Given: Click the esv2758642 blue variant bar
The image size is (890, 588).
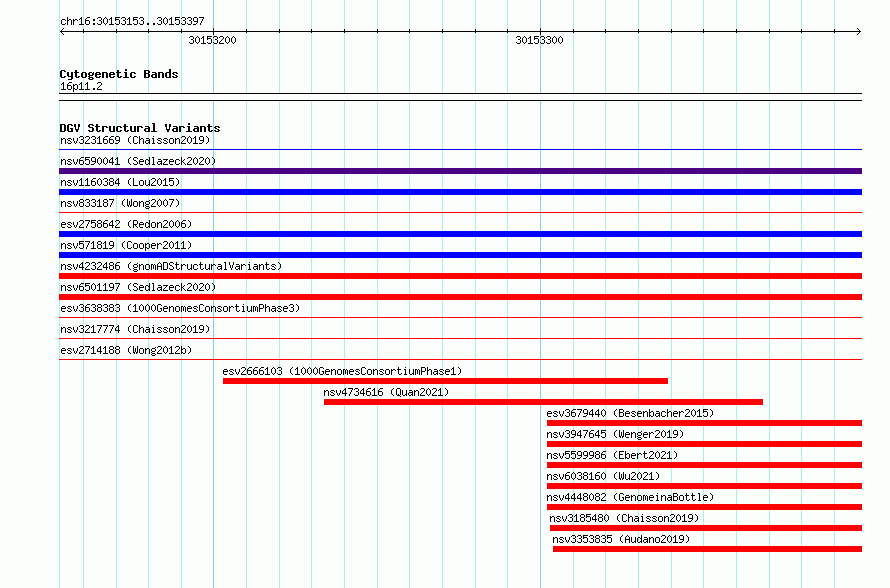Looking at the screenshot, I should 460,234.
